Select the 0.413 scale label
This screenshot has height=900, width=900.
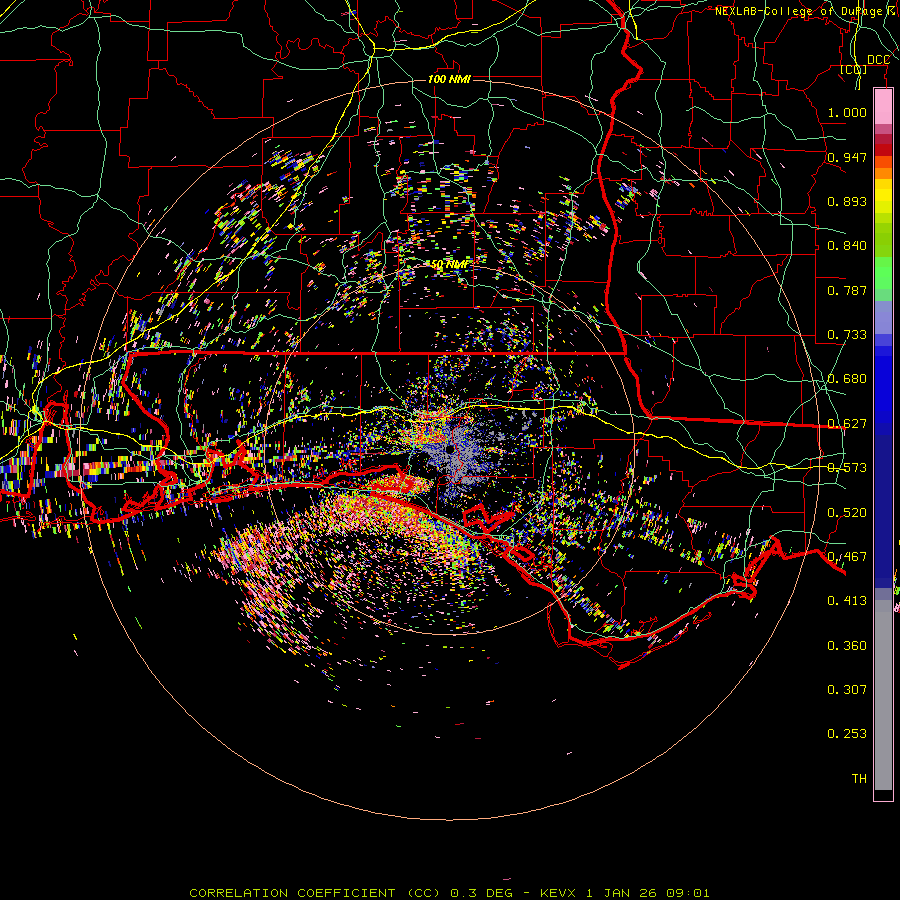click(x=847, y=601)
